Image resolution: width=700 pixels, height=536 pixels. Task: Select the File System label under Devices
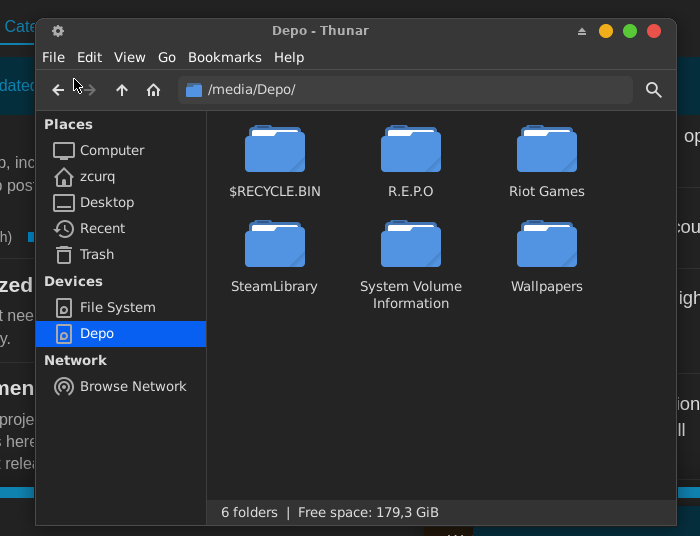[x=118, y=307]
